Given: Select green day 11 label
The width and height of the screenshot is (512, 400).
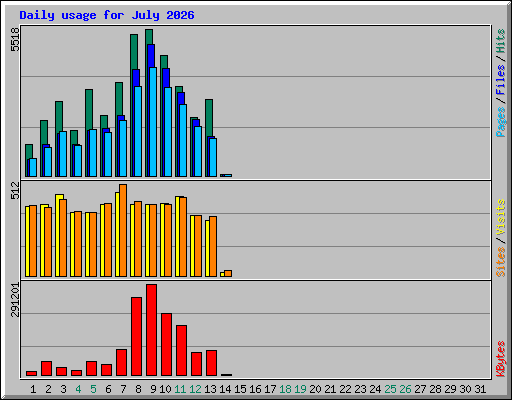Looking at the screenshot, I should [x=180, y=389].
